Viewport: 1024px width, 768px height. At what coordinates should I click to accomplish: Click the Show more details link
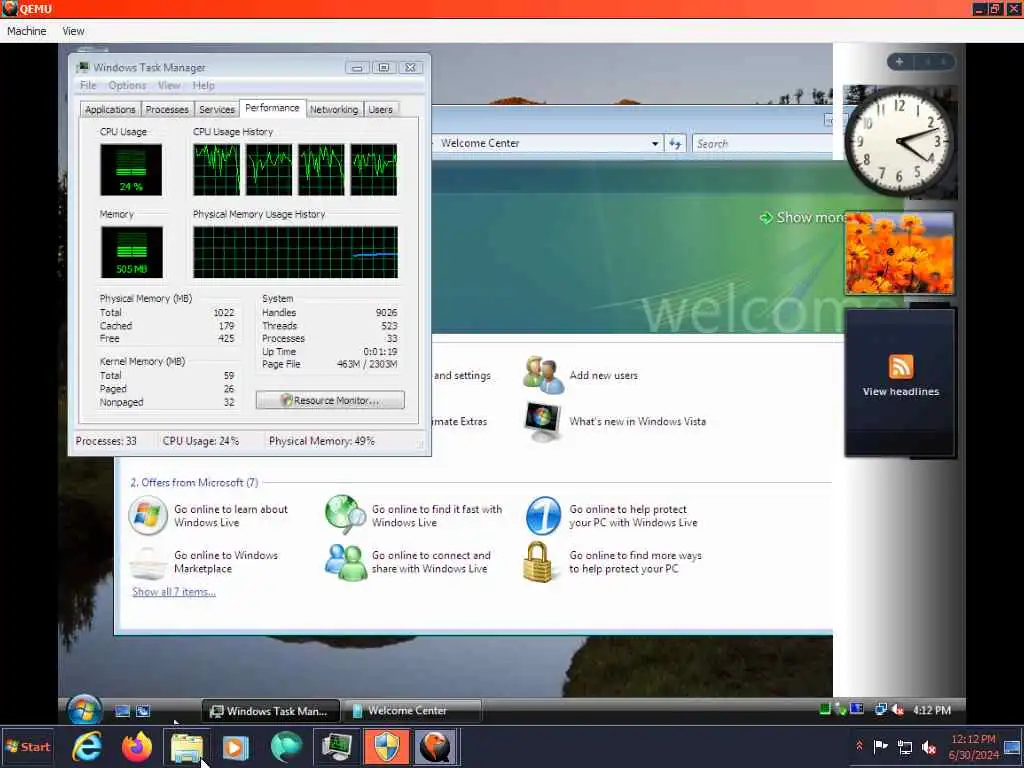(x=801, y=217)
